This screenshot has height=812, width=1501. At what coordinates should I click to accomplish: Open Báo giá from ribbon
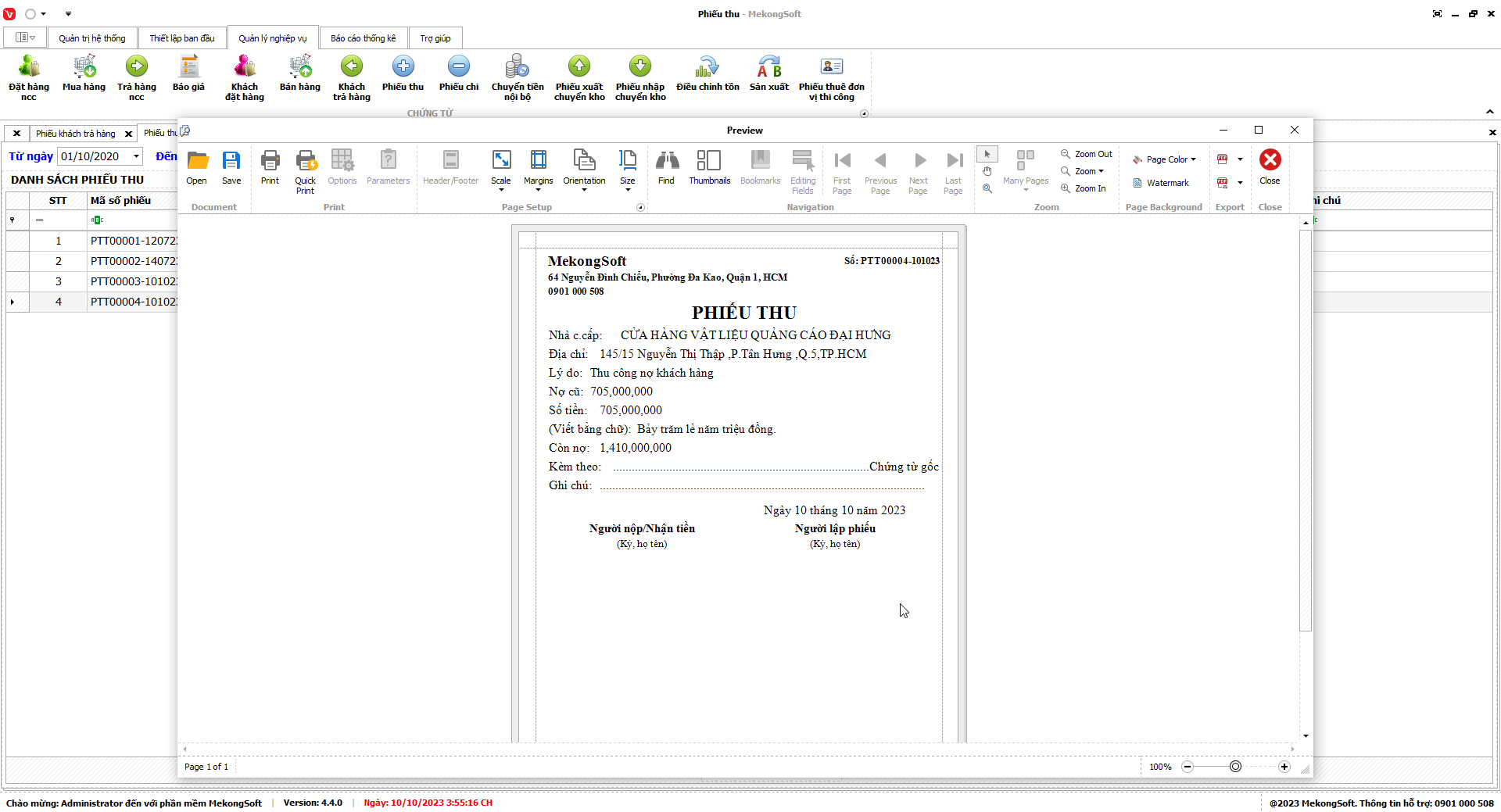coord(188,73)
